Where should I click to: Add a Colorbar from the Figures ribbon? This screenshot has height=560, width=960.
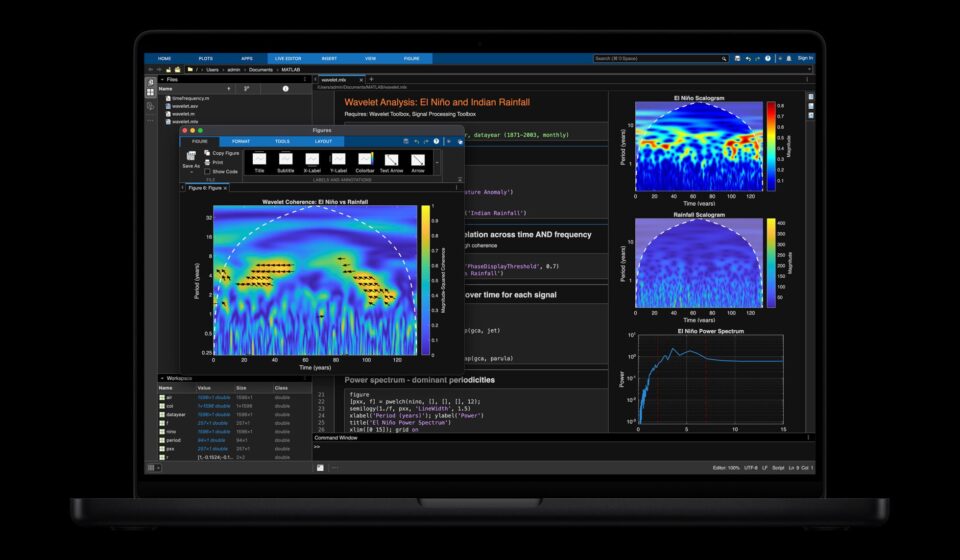coord(365,160)
